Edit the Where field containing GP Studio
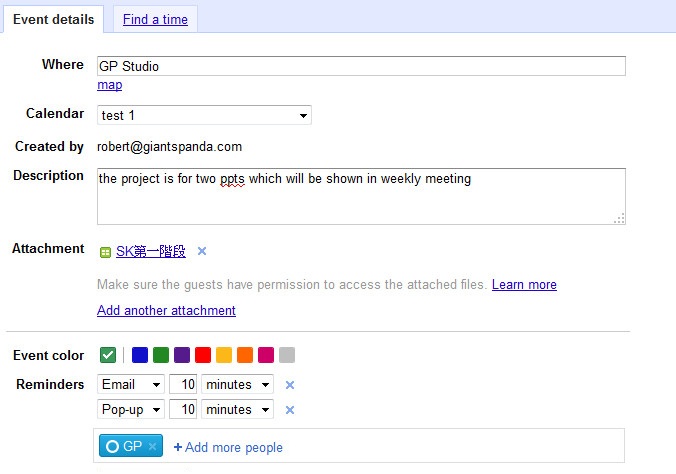The height and width of the screenshot is (474, 676). point(361,66)
